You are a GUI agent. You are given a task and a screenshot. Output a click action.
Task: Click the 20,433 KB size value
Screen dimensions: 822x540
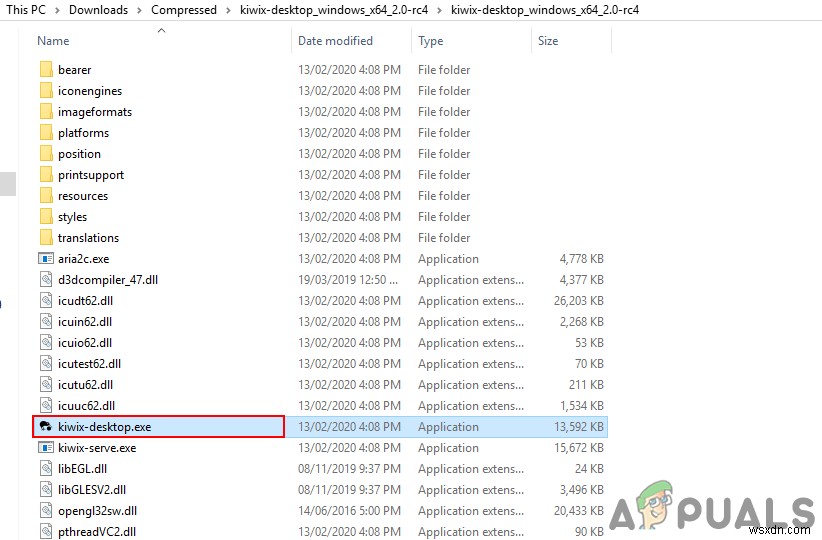point(579,511)
